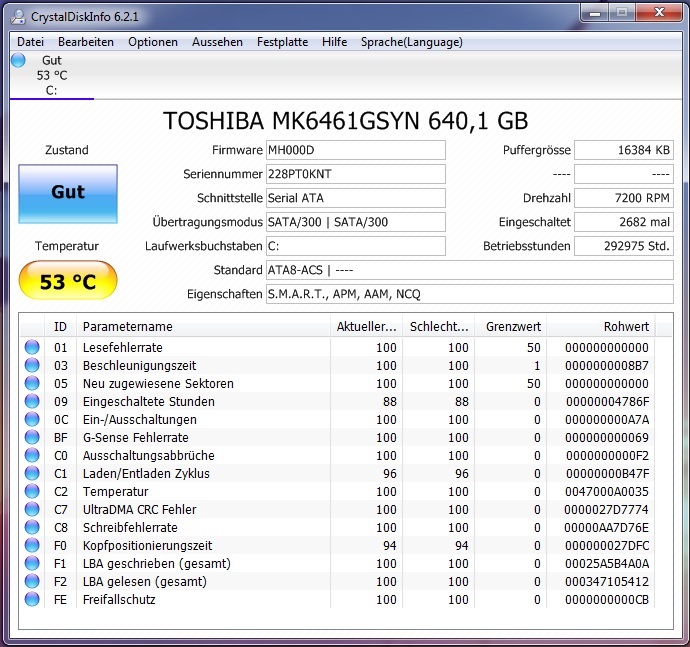Open the Sprache(Language) menu
Screen dimensions: 690x647
tap(412, 42)
